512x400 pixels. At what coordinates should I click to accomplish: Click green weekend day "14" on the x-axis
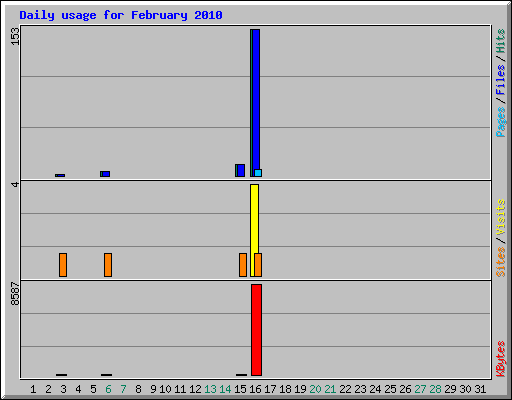225,389
